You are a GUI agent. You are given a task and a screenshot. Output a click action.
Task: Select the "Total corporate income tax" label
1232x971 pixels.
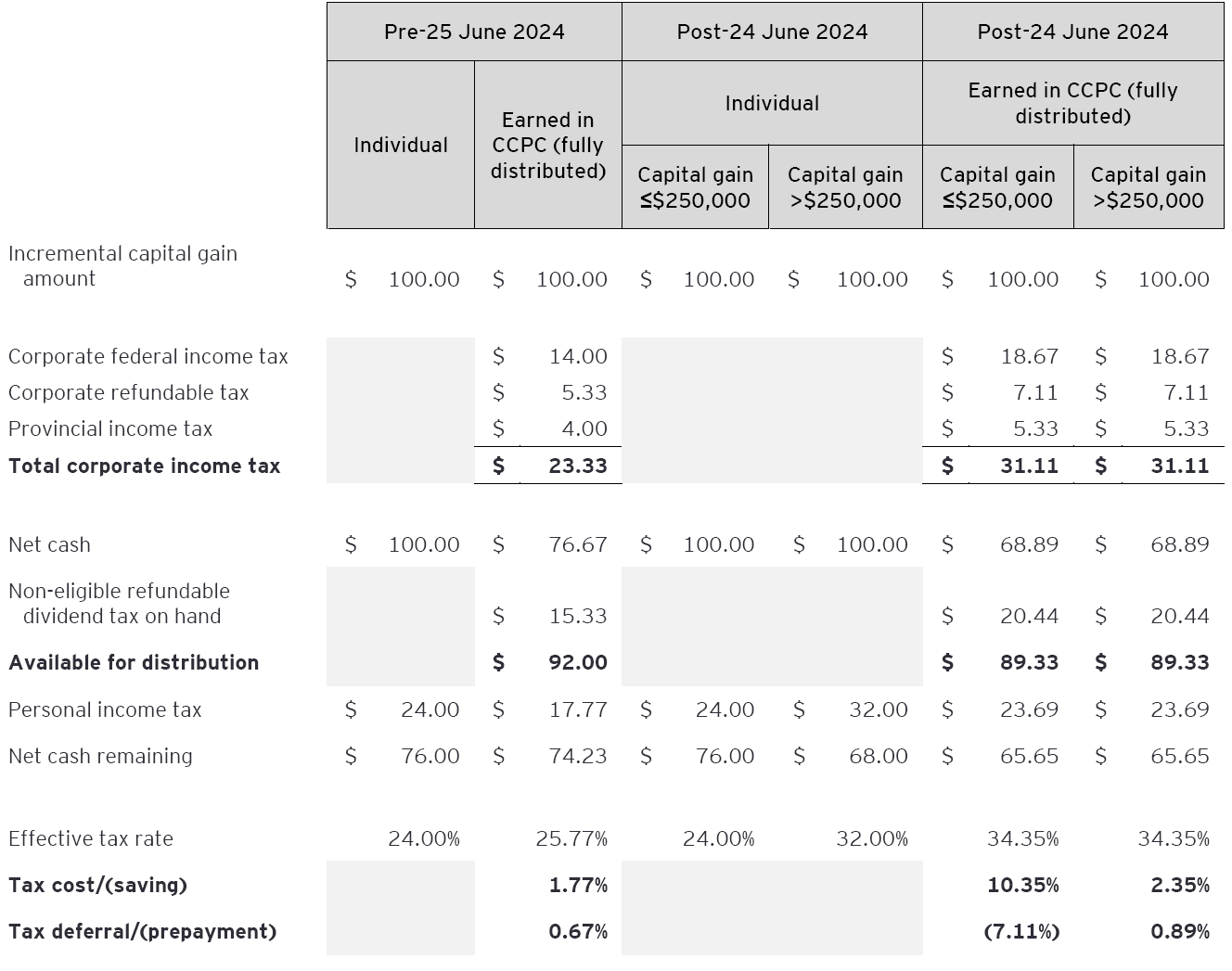point(144,466)
